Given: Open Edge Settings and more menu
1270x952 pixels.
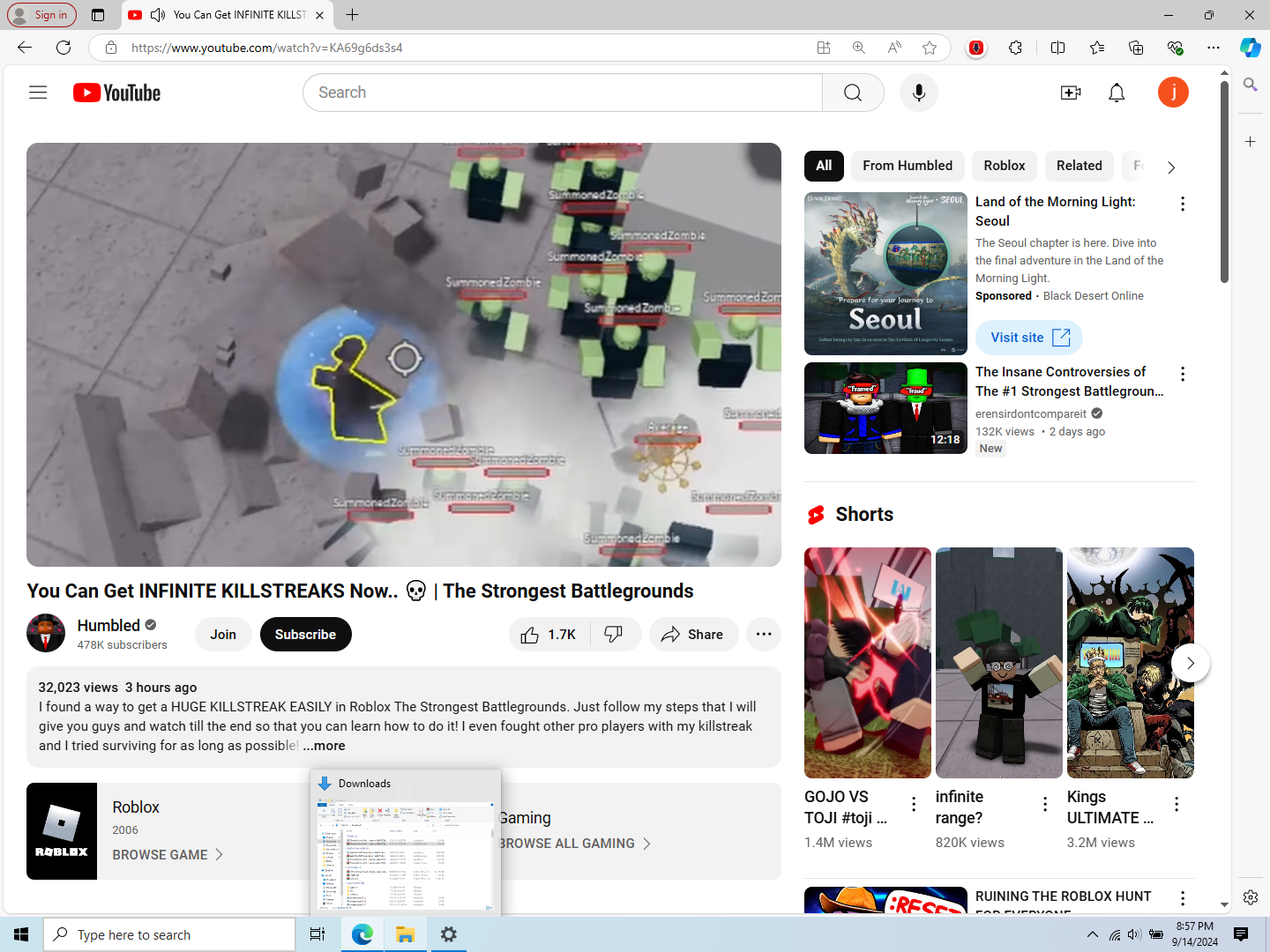Looking at the screenshot, I should pos(1214,48).
